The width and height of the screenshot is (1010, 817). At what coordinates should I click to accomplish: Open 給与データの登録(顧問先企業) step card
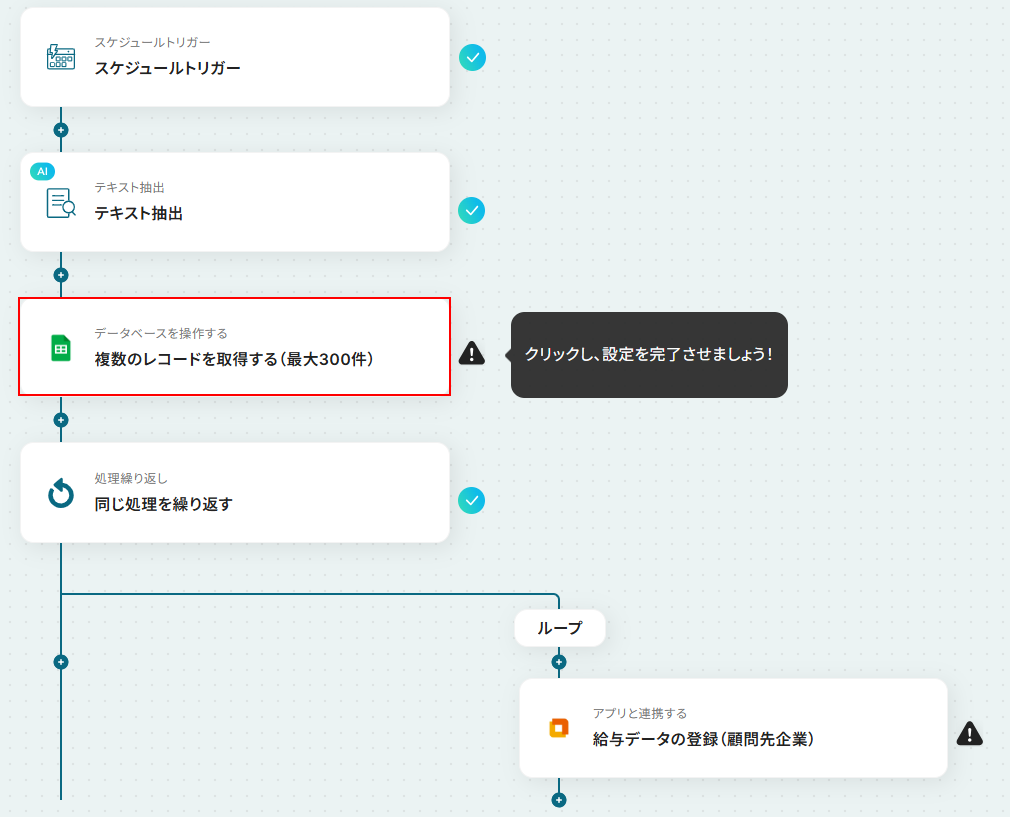(734, 728)
